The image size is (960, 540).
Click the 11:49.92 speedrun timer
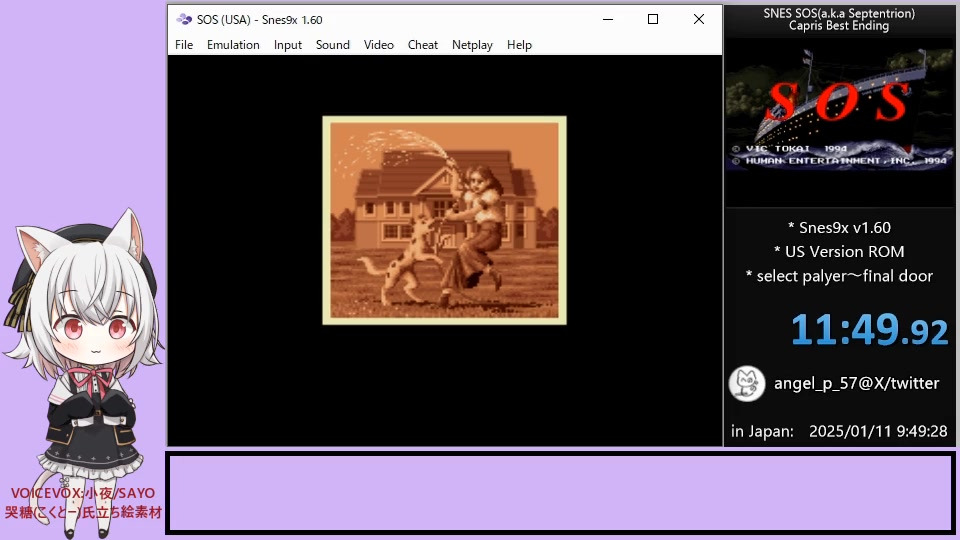869,331
